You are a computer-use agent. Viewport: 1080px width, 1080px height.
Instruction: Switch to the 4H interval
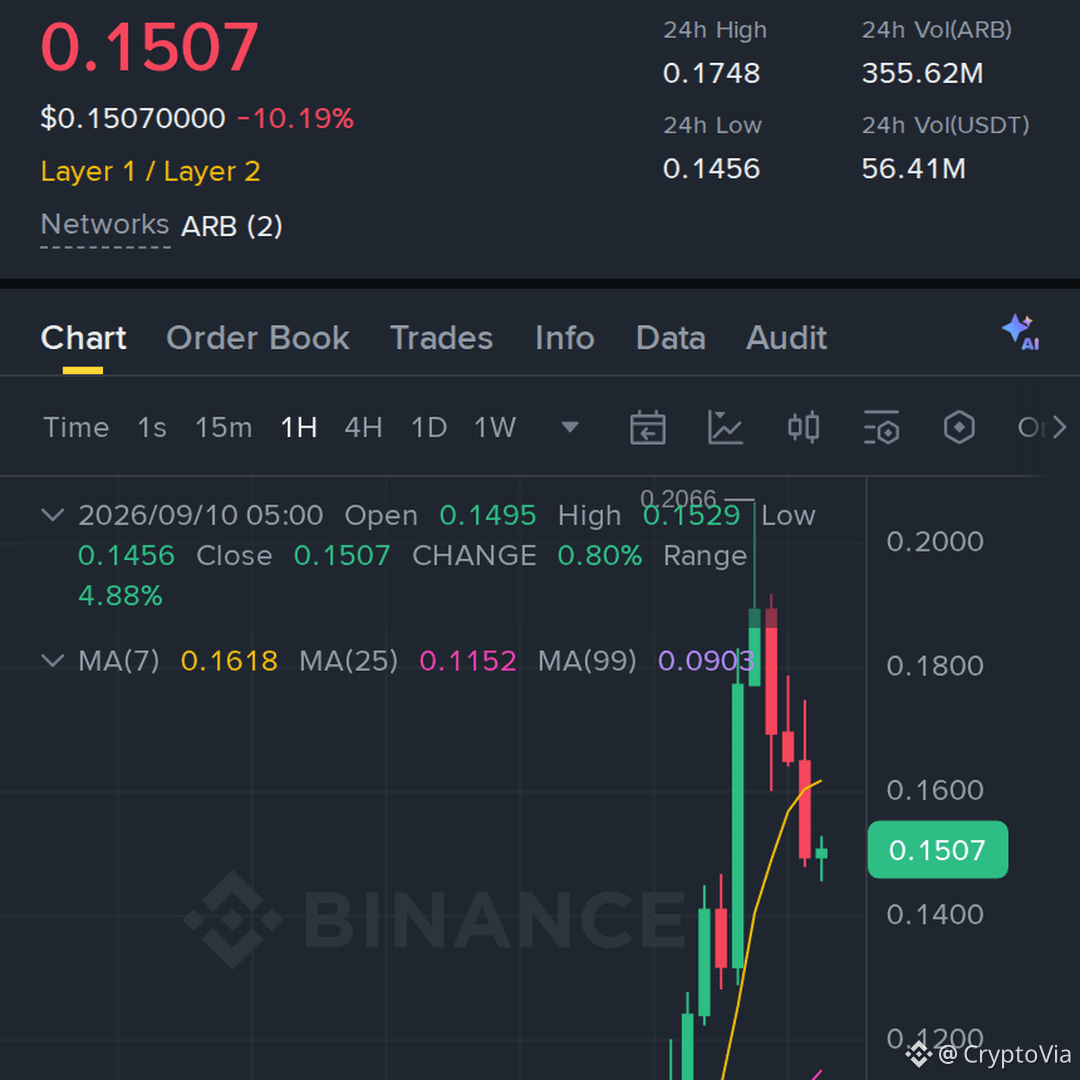364,428
